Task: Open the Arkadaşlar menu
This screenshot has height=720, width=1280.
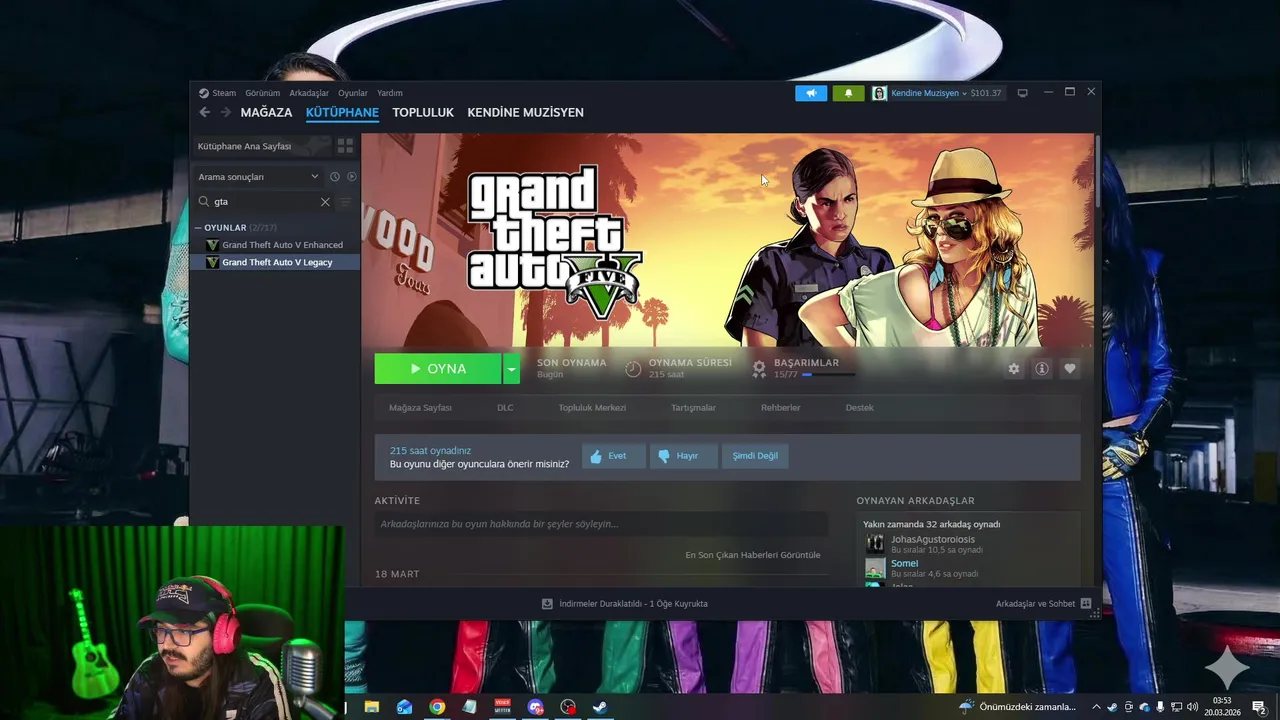Action: pos(309,93)
